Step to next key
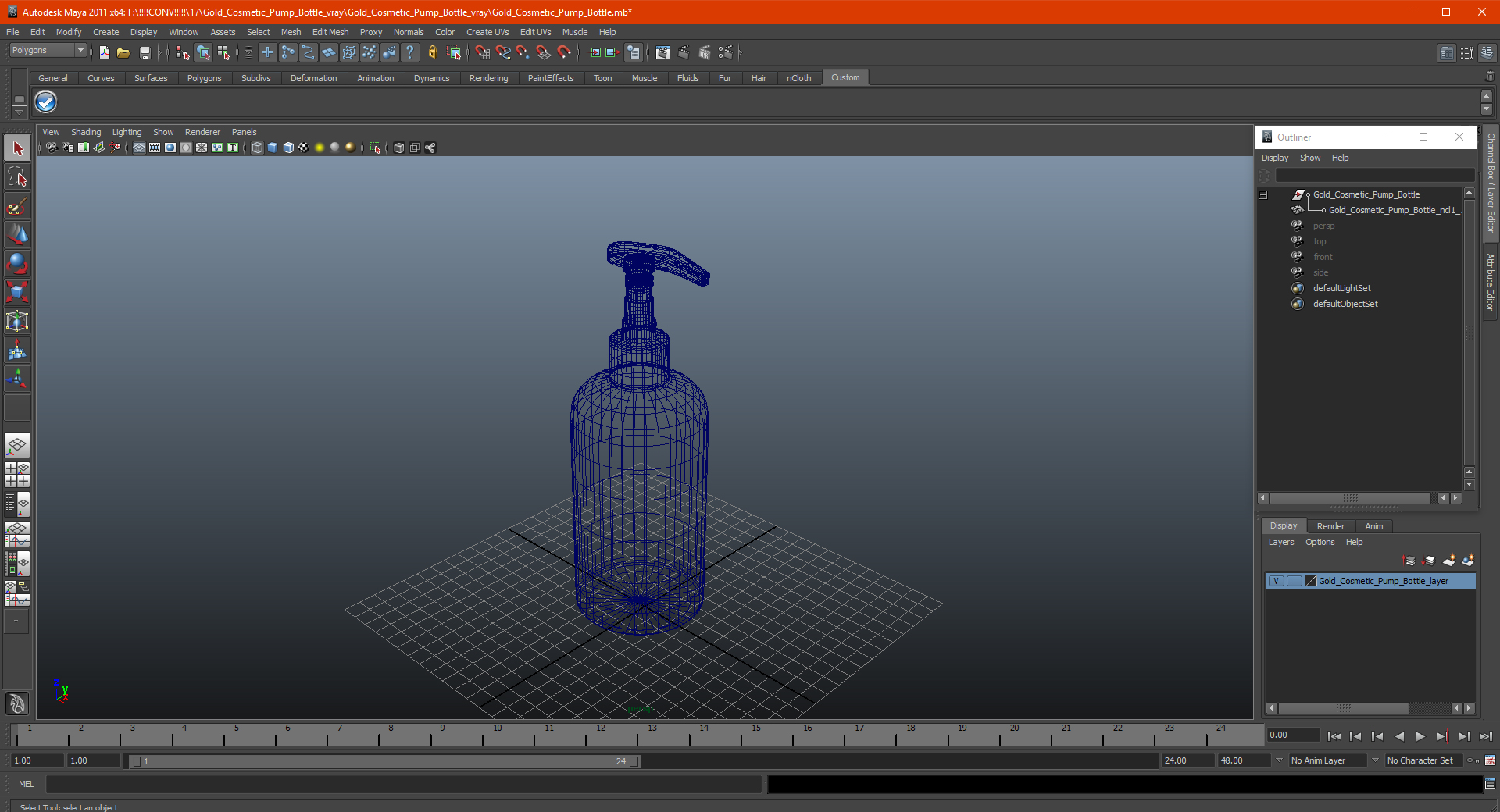This screenshot has height=812, width=1500. tap(1442, 735)
